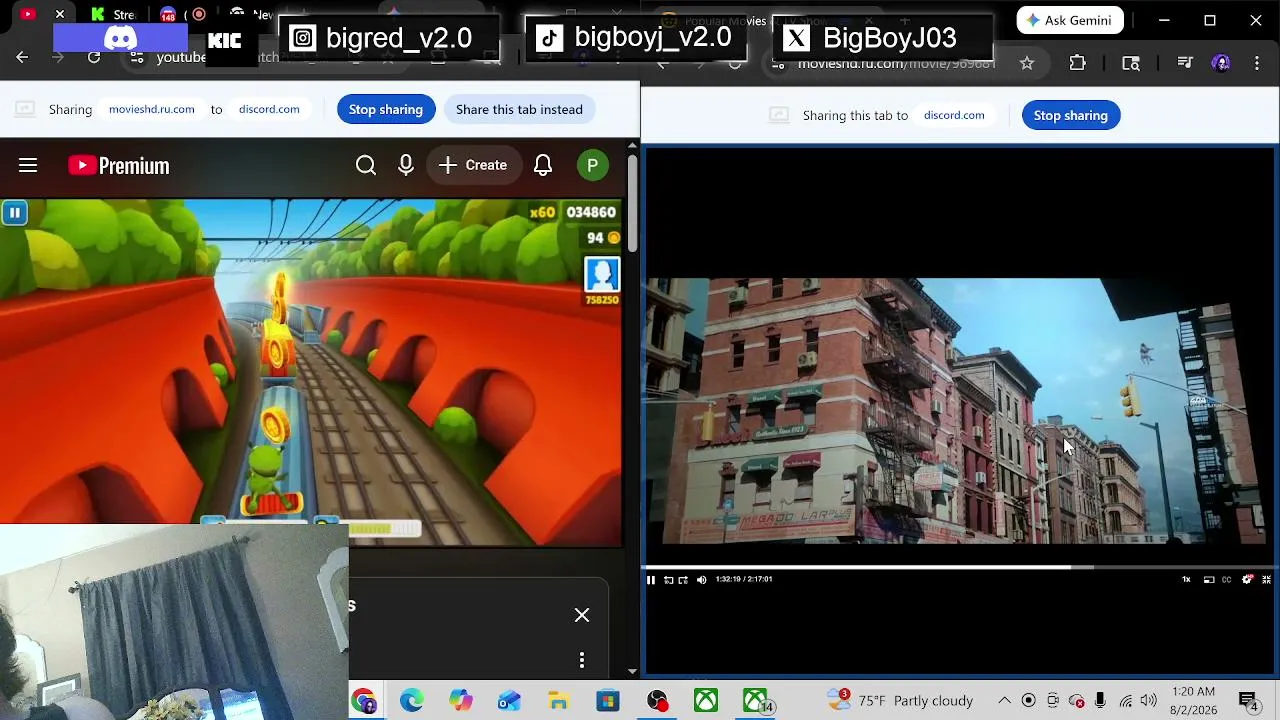Open YouTube search
The image size is (1280, 720).
[x=366, y=165]
